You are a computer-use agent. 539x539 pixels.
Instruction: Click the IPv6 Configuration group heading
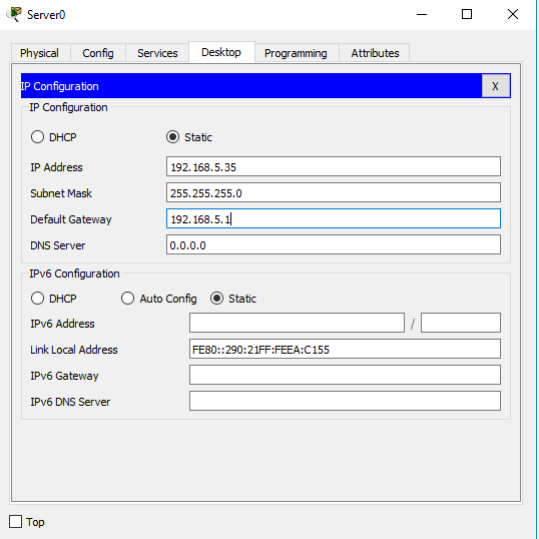(x=74, y=274)
